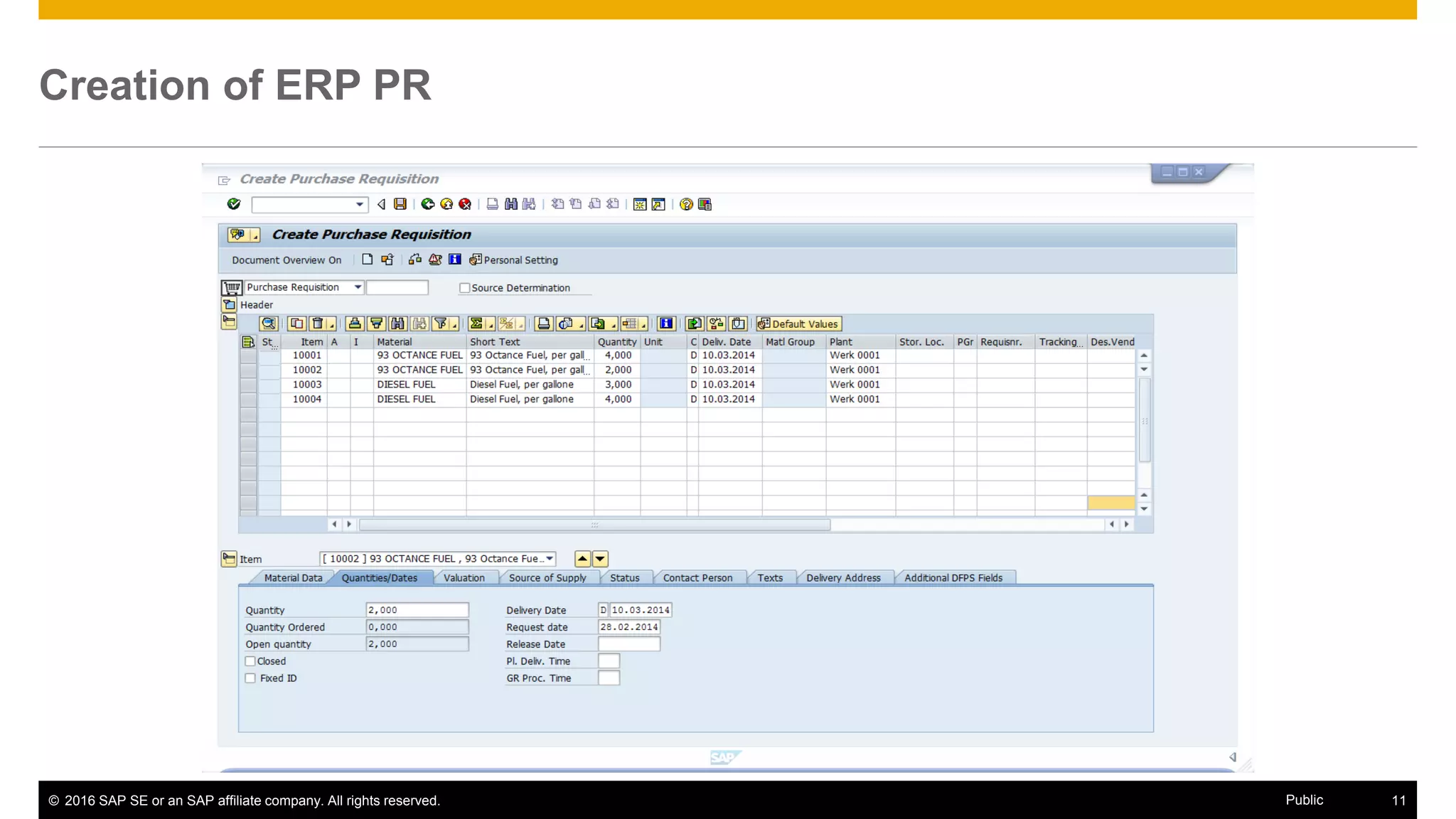Click the Default Values button
1456x819 pixels.
[798, 324]
